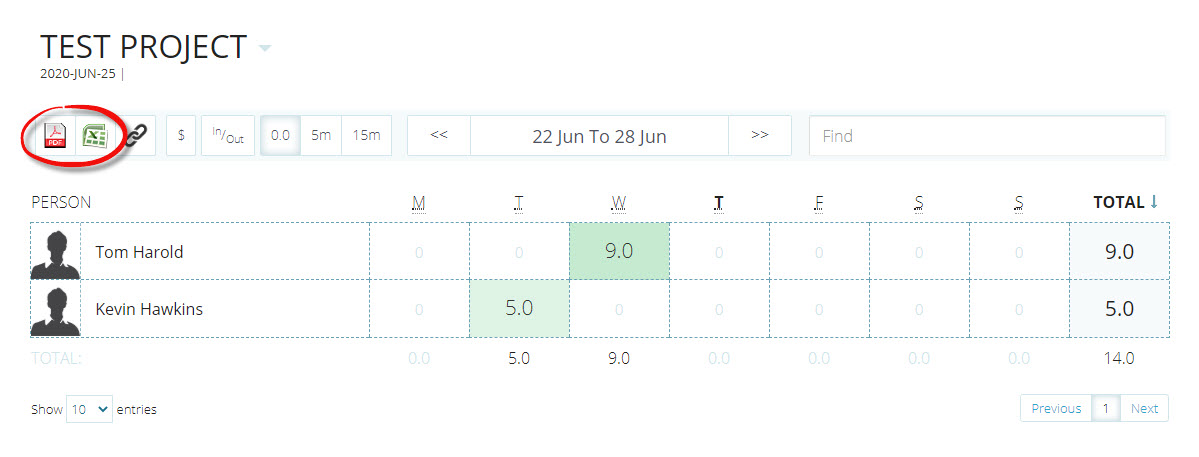Open the 22 Jun To 28 Jun date picker
Viewport: 1199px width, 457px height.
point(599,136)
